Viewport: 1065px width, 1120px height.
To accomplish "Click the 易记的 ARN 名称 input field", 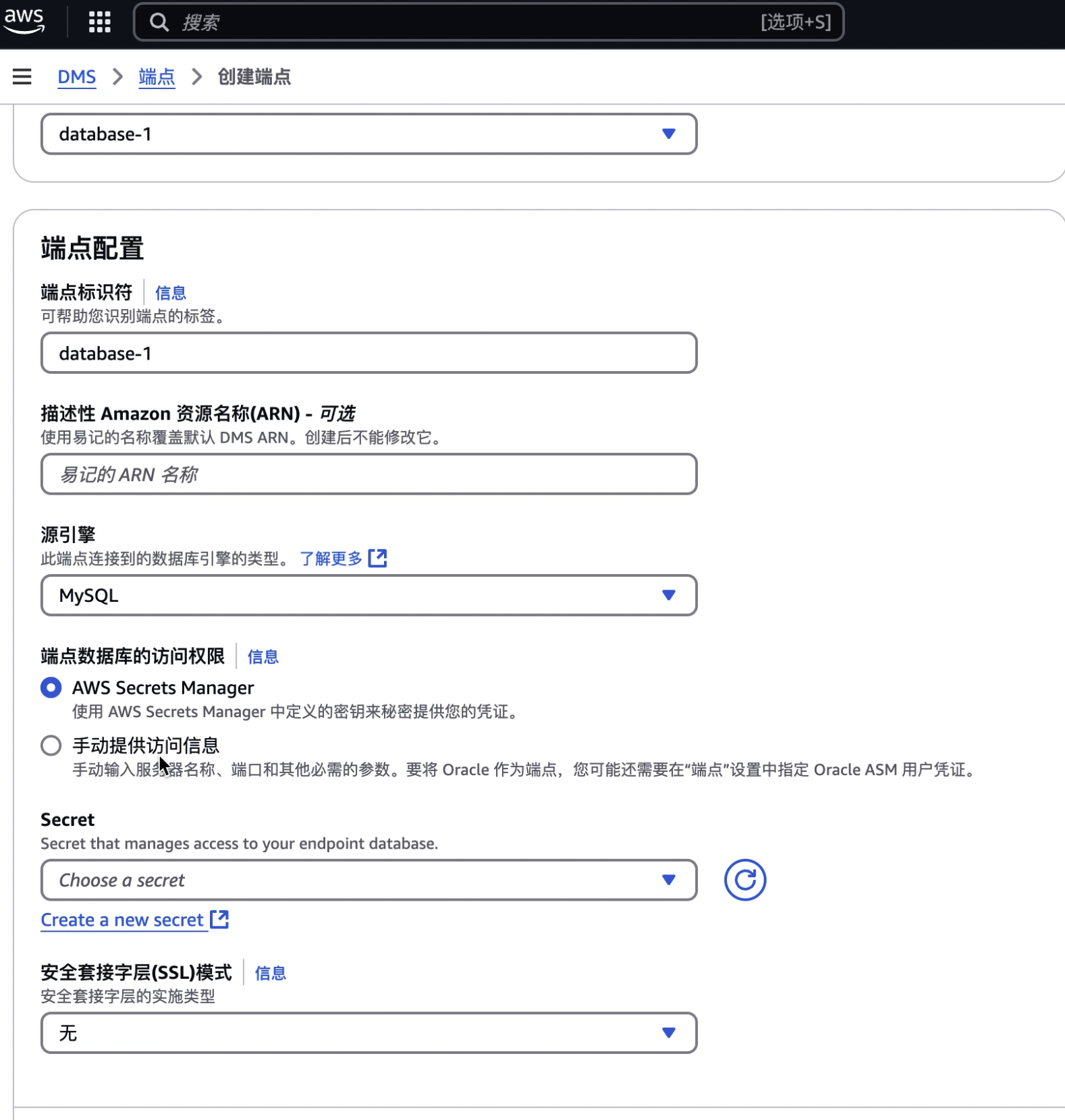I will pyautogui.click(x=368, y=474).
